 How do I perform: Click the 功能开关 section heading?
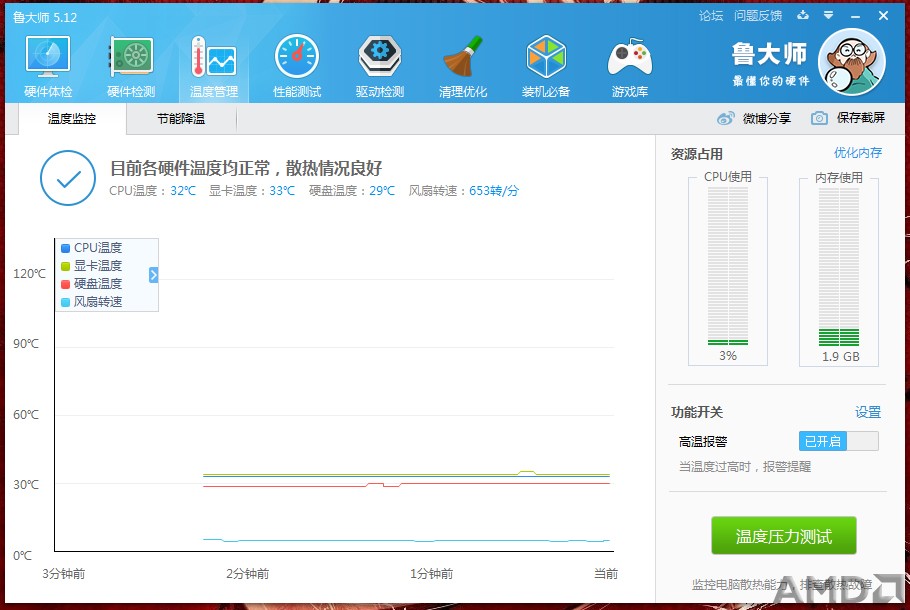pyautogui.click(x=696, y=412)
